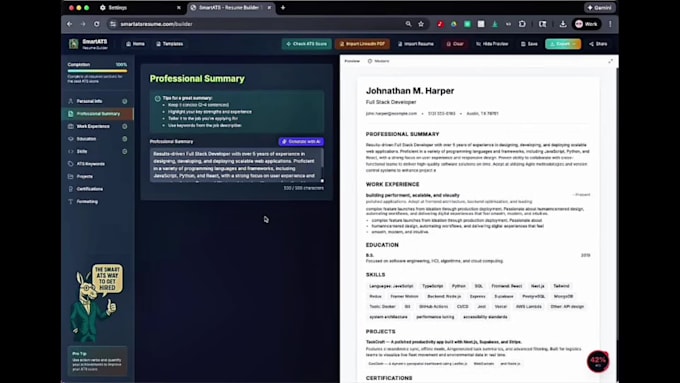Click the Share button
This screenshot has height=383, width=680.
(x=598, y=44)
